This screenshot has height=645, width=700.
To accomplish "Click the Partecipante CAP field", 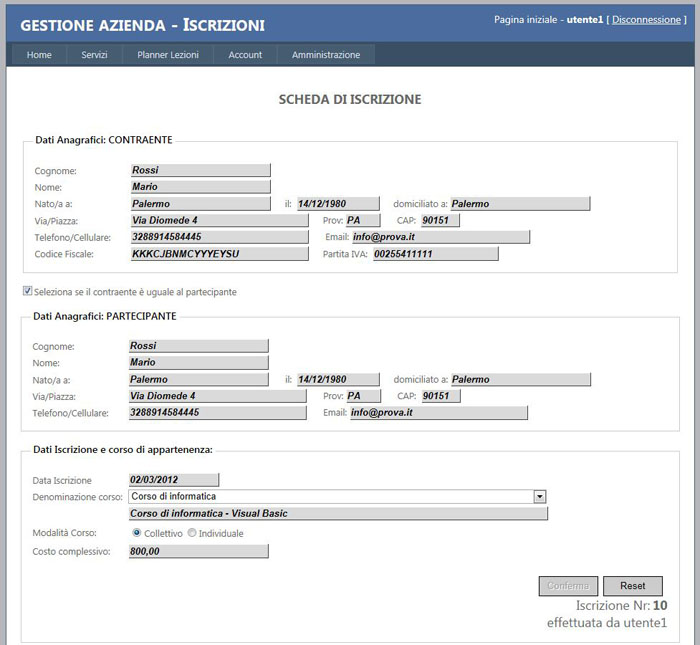I will click(441, 395).
